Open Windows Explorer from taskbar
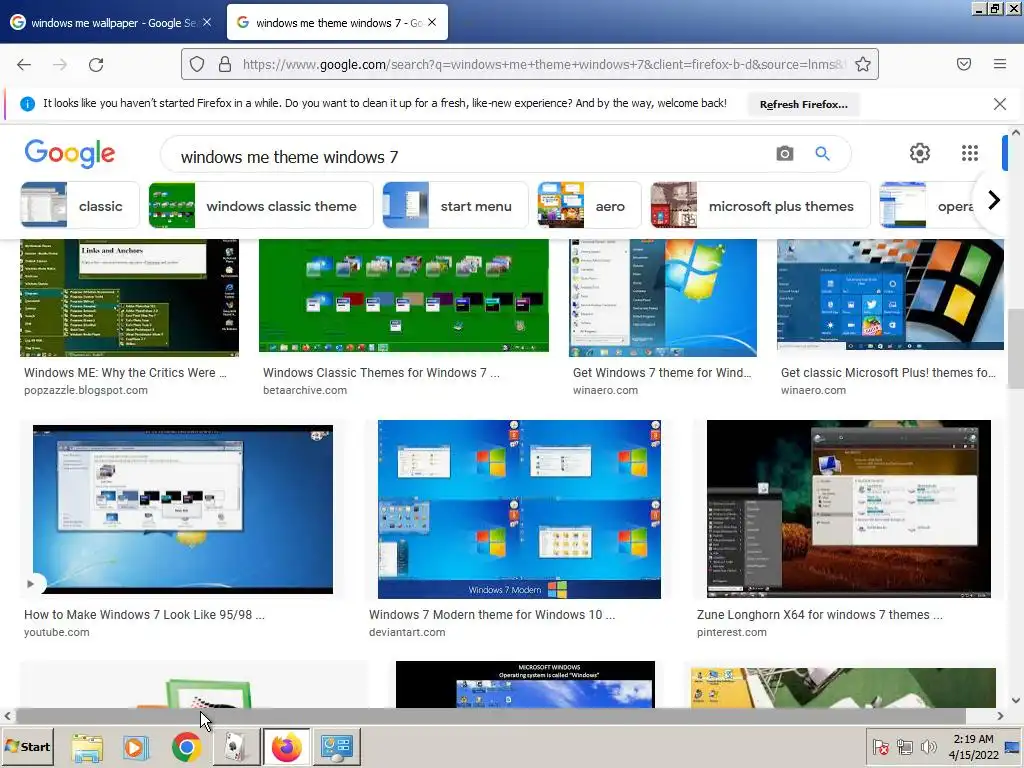1024x768 pixels. click(x=87, y=747)
